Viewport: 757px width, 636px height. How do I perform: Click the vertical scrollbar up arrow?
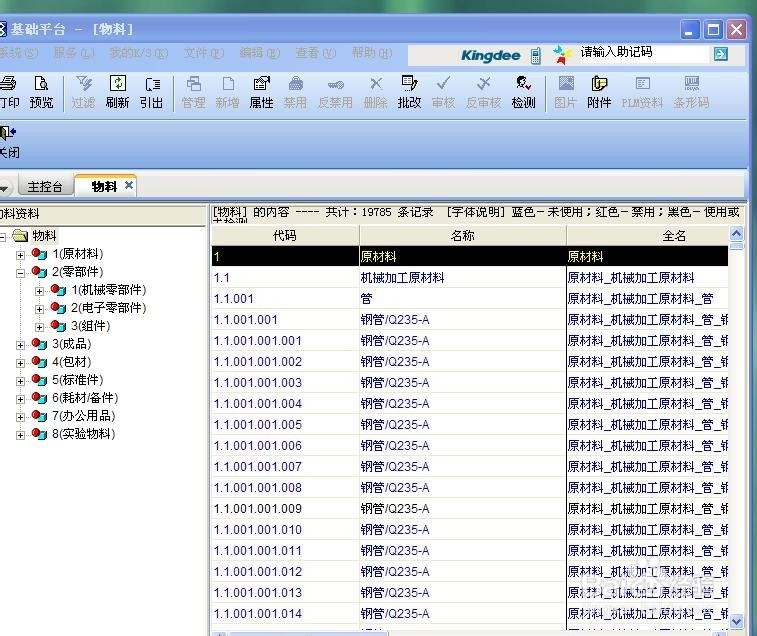pyautogui.click(x=736, y=234)
